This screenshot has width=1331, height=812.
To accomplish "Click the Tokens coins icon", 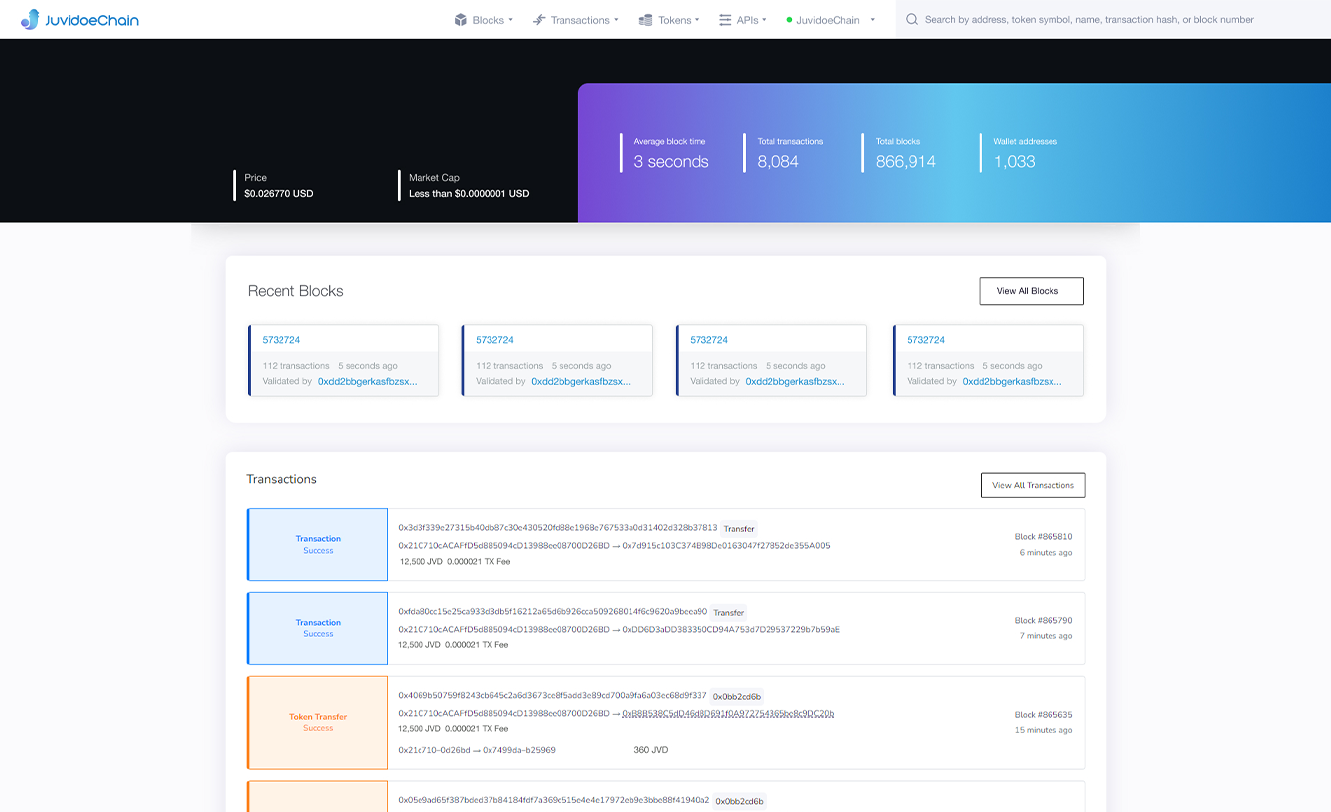I will (x=646, y=20).
